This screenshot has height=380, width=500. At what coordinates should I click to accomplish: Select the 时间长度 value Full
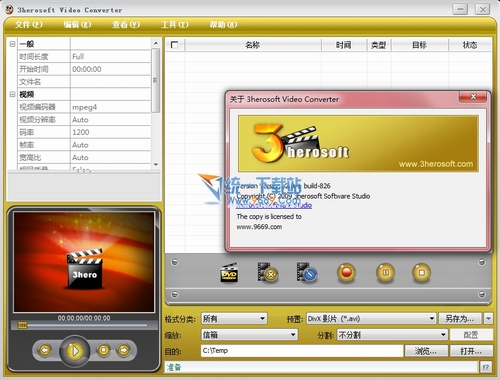pos(110,56)
